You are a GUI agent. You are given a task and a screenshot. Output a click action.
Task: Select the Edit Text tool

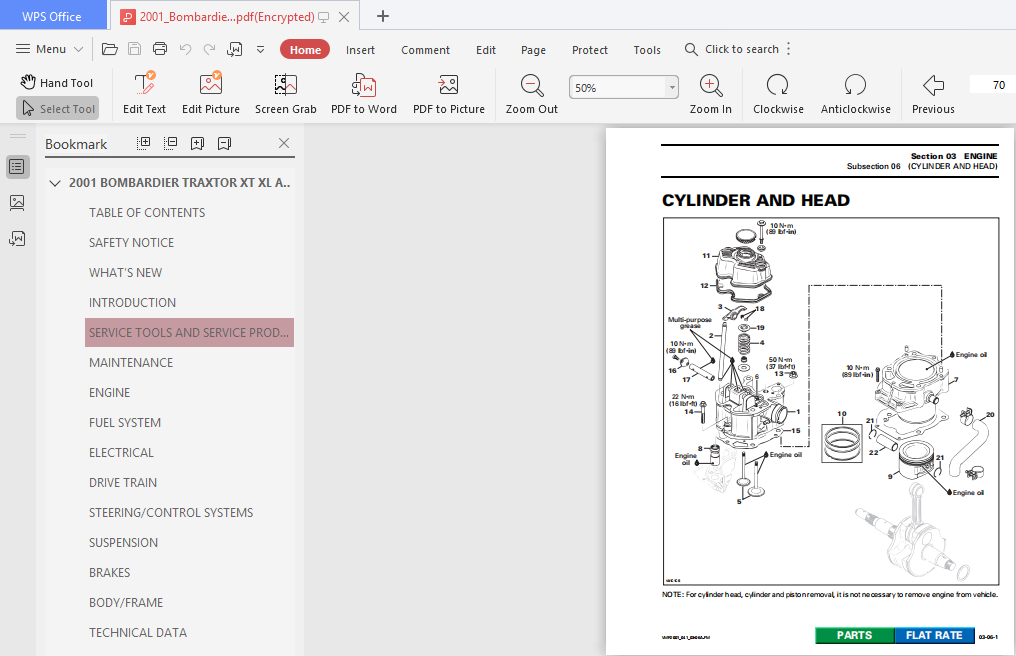click(144, 93)
